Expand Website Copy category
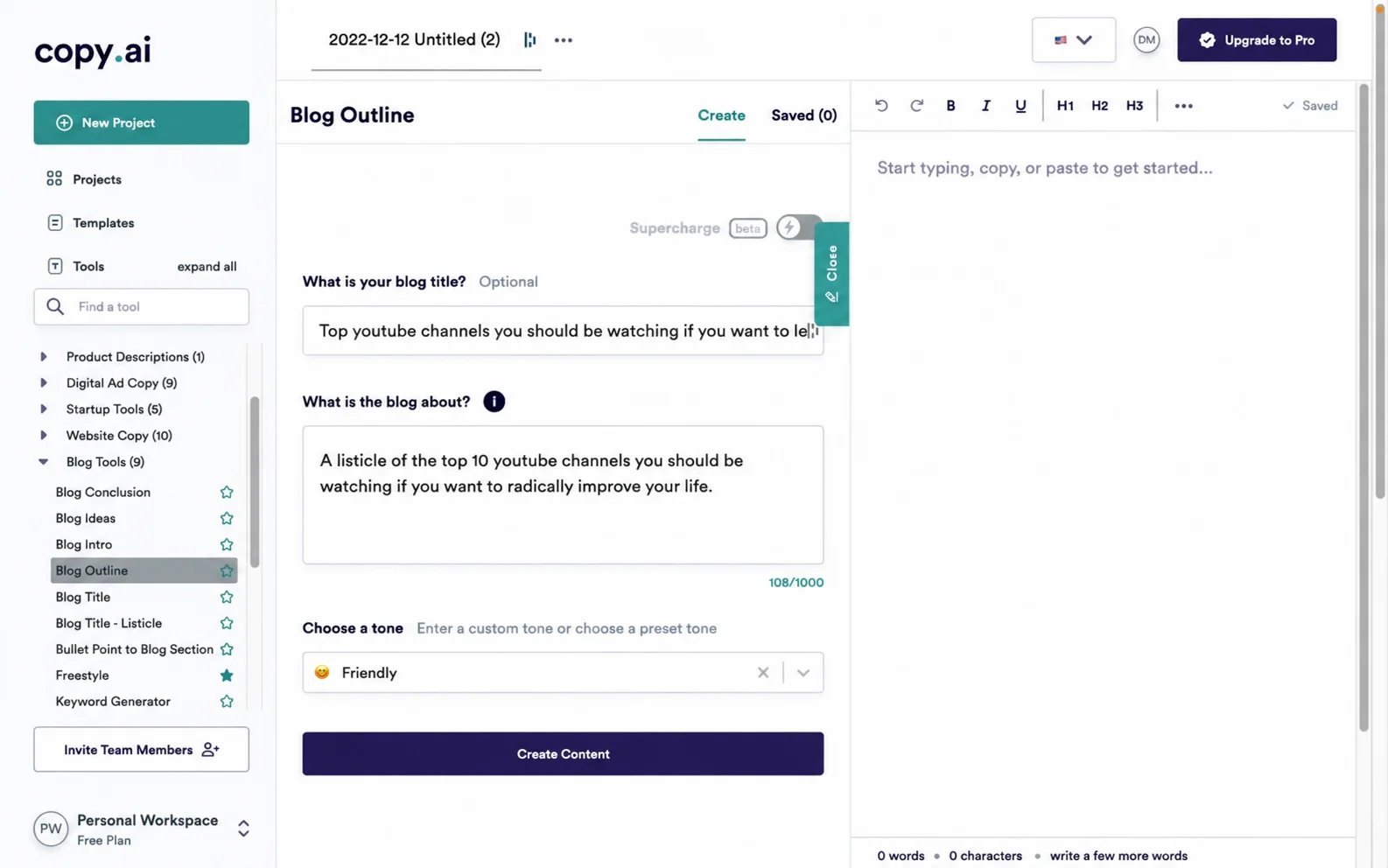This screenshot has width=1388, height=868. click(x=44, y=436)
